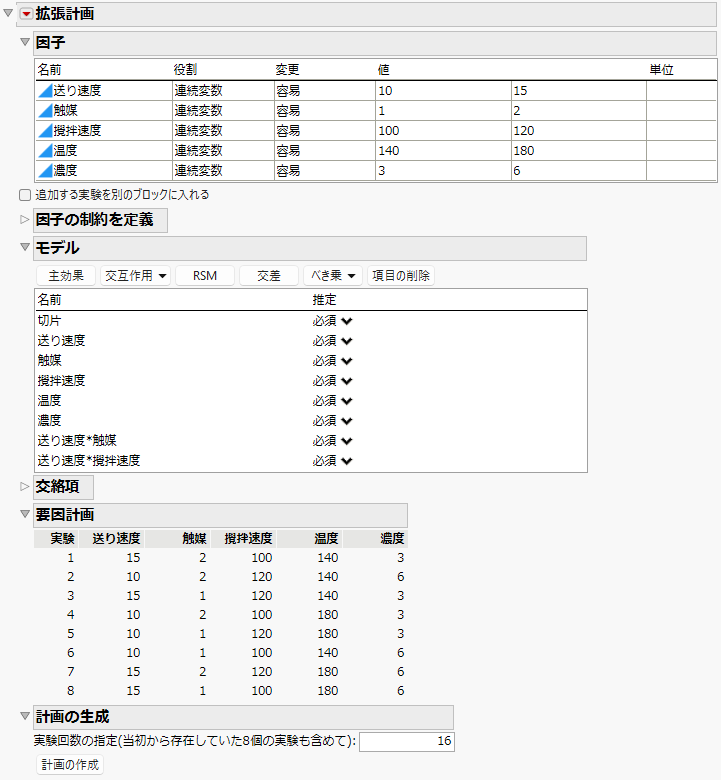Click the low value 140 for 温度
721x780 pixels.
pos(443,150)
